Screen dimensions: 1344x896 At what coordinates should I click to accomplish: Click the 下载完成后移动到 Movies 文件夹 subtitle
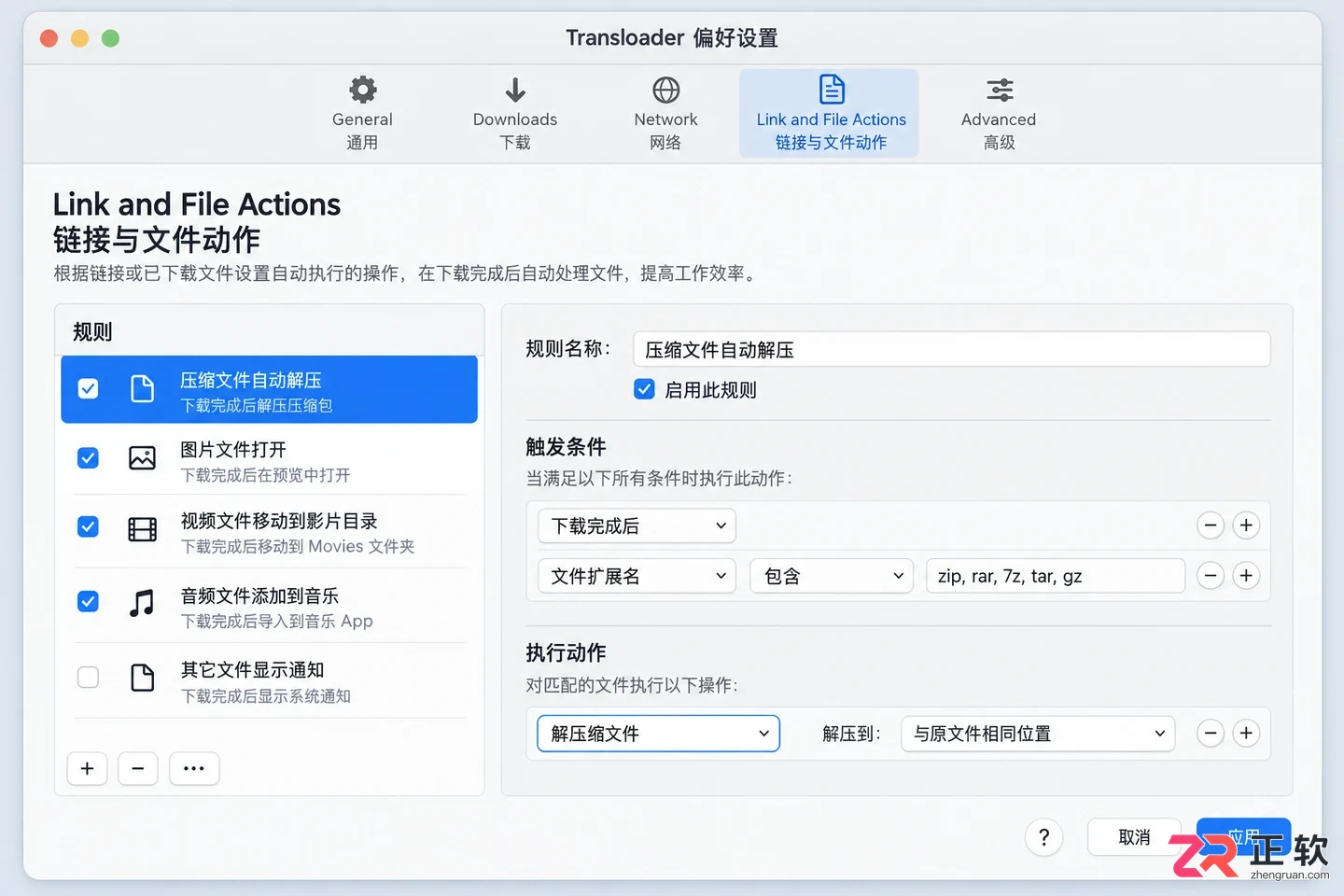297,546
